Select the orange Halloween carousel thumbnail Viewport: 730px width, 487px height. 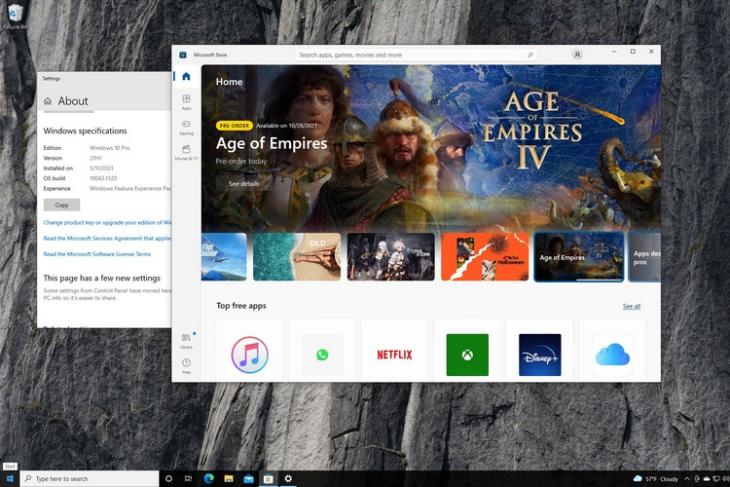pos(485,257)
